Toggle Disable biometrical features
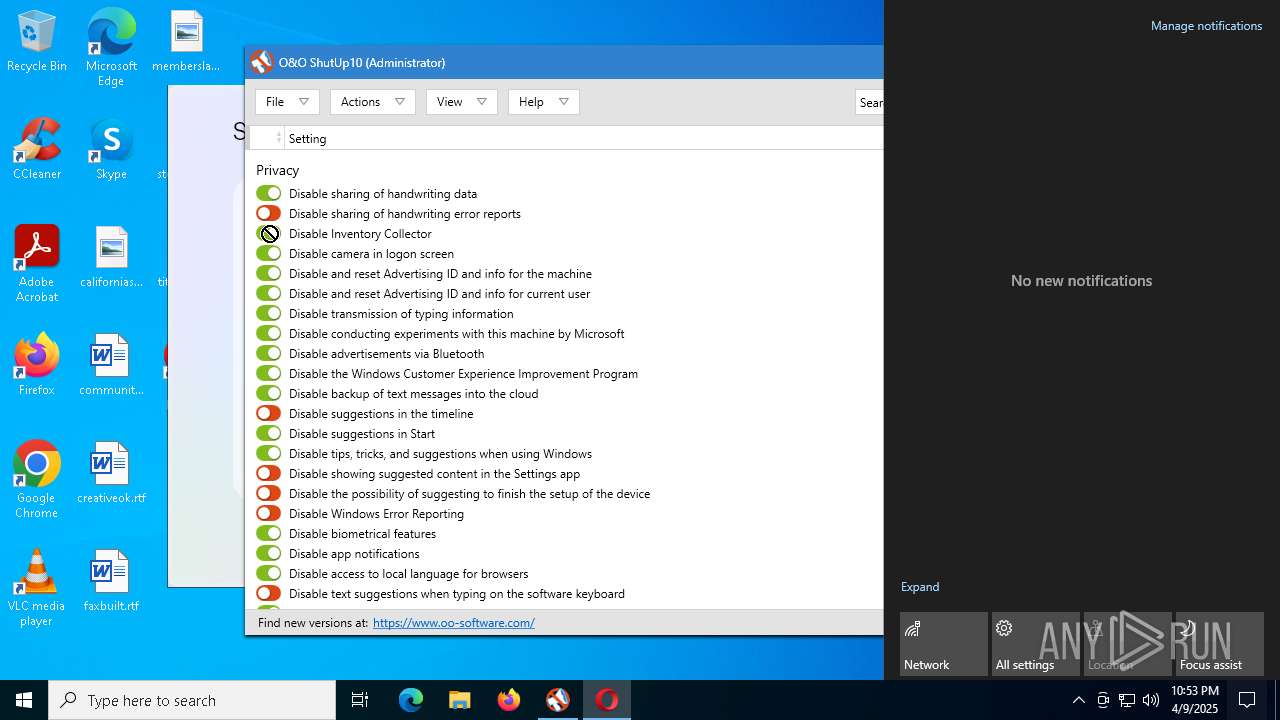Screen dimensions: 1280x720 268,533
